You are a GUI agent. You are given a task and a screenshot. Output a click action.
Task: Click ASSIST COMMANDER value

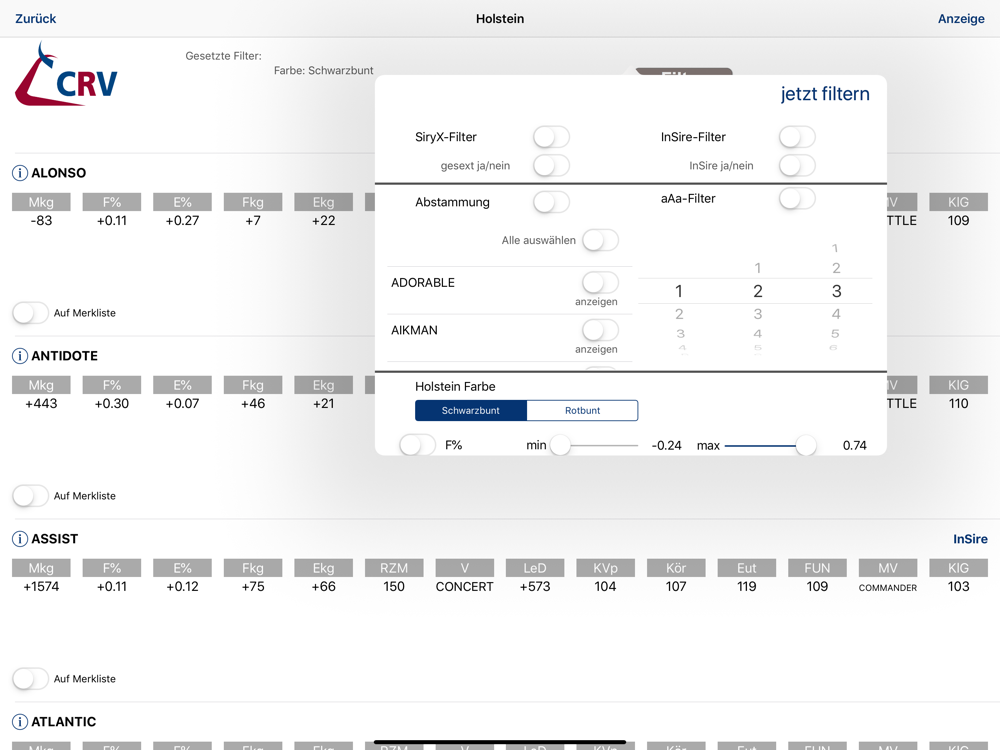click(x=888, y=588)
